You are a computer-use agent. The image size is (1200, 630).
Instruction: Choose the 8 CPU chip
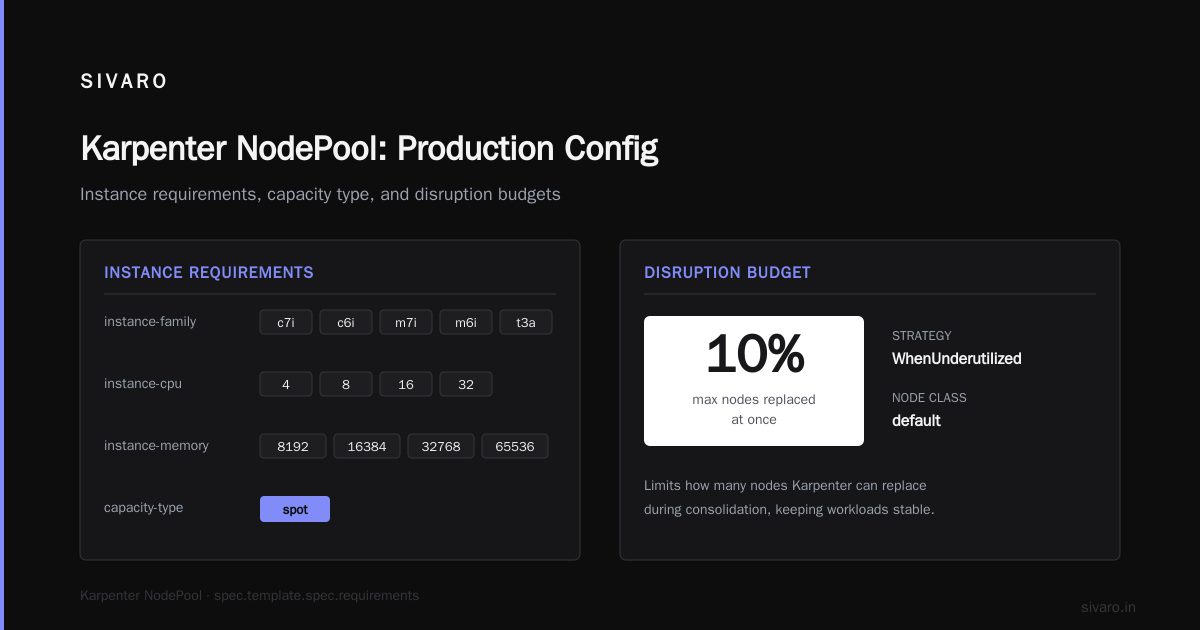click(x=346, y=384)
